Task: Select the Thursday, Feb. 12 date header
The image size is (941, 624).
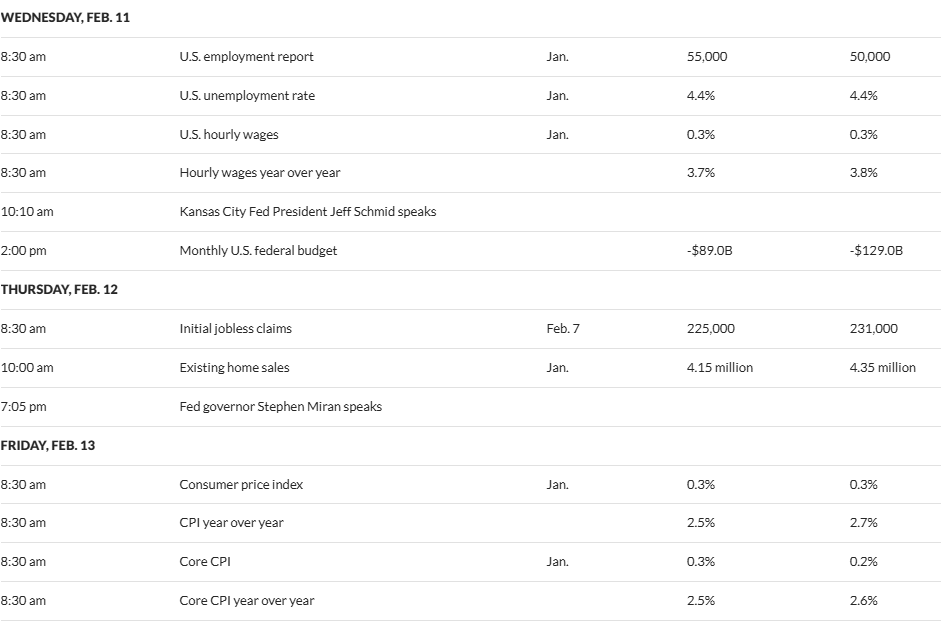Action: click(59, 289)
